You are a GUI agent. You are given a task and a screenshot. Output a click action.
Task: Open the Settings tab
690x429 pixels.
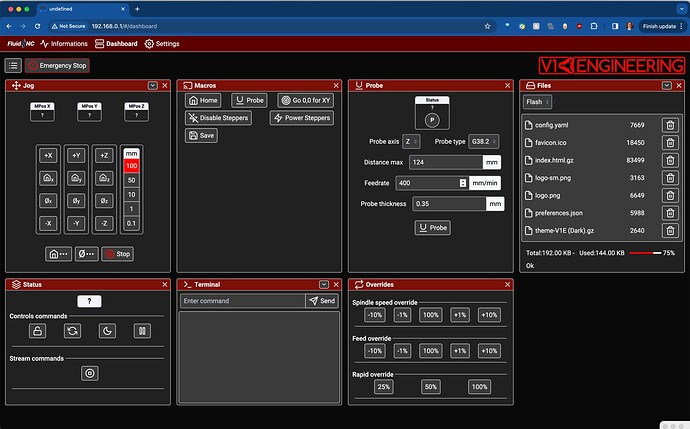162,44
